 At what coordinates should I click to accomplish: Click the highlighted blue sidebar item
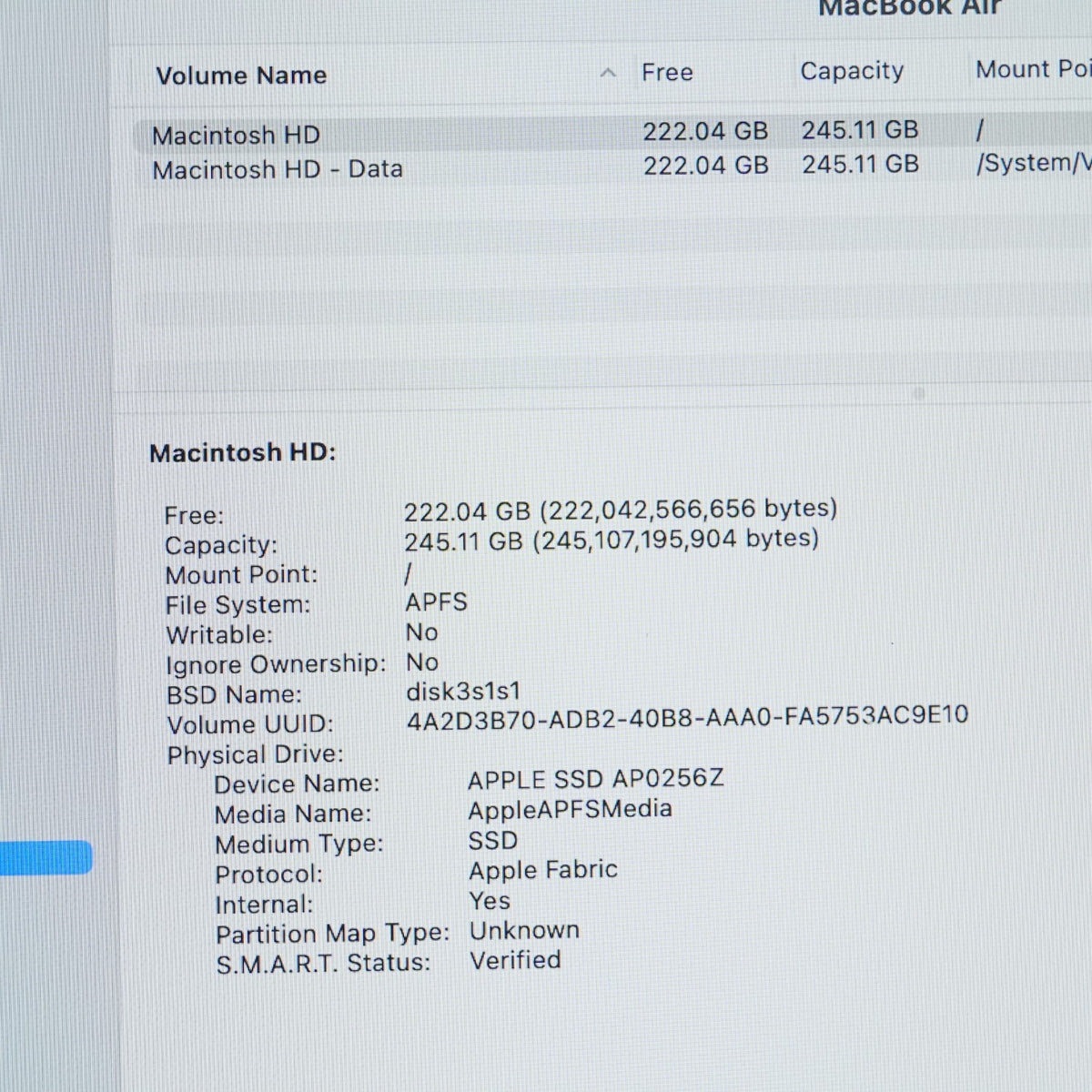click(x=45, y=857)
